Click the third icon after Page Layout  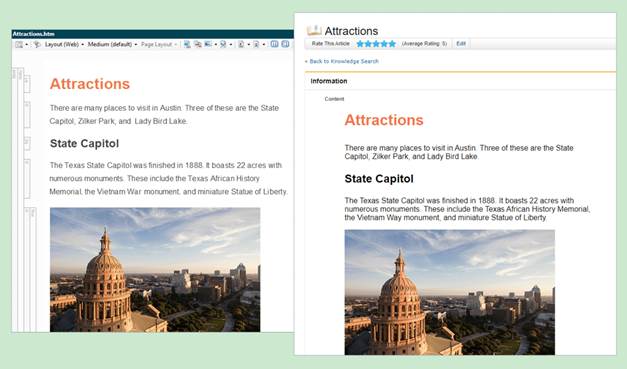click(208, 44)
